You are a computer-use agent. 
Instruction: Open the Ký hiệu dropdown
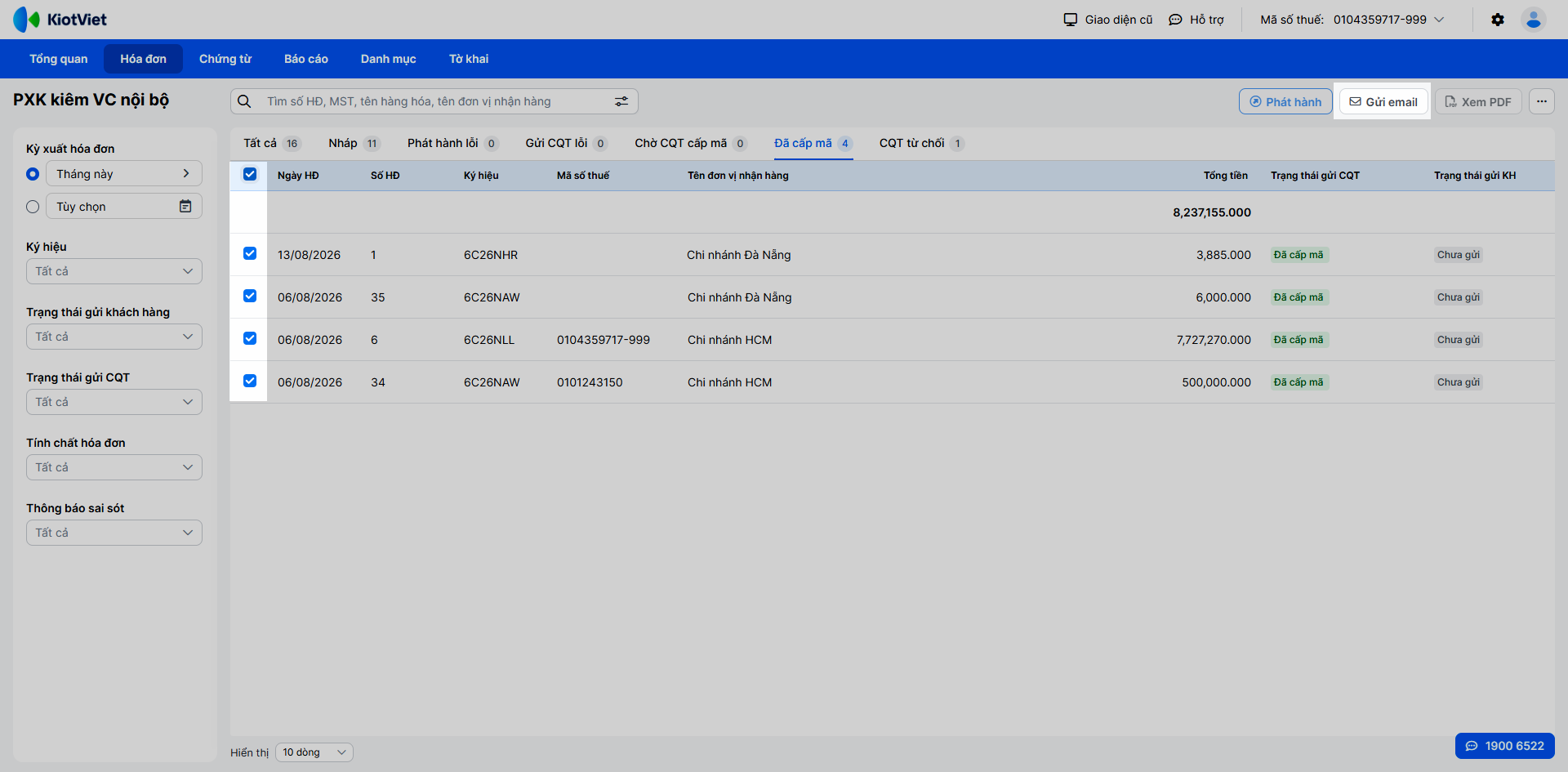click(x=114, y=271)
